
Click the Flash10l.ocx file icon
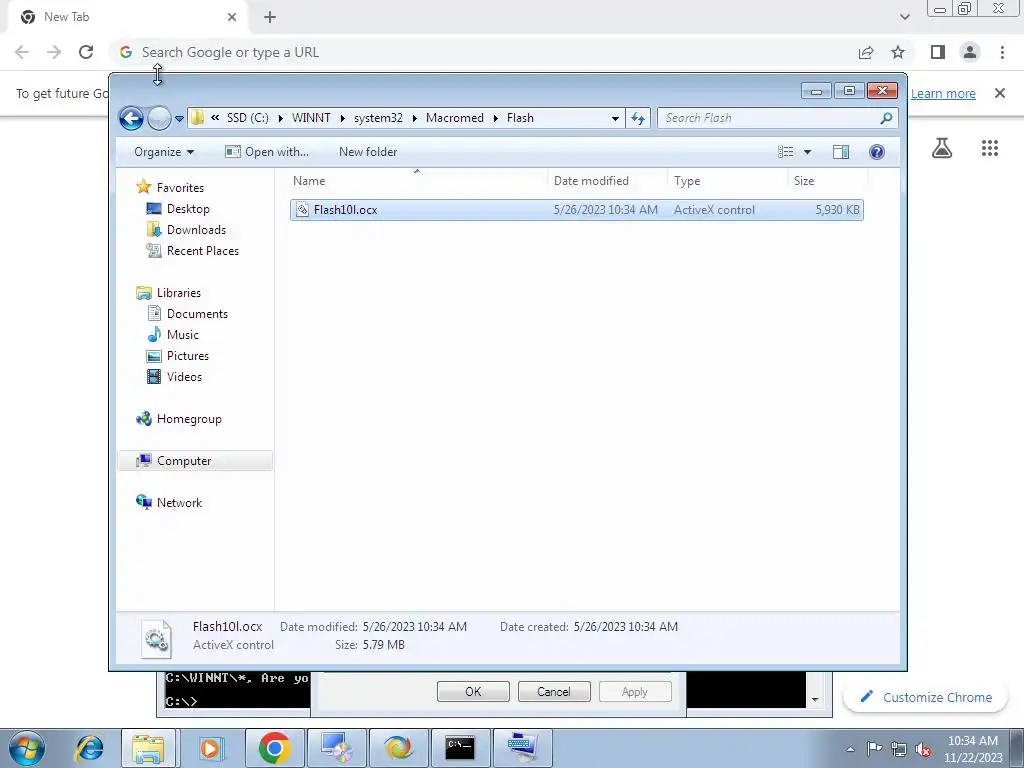coord(302,210)
